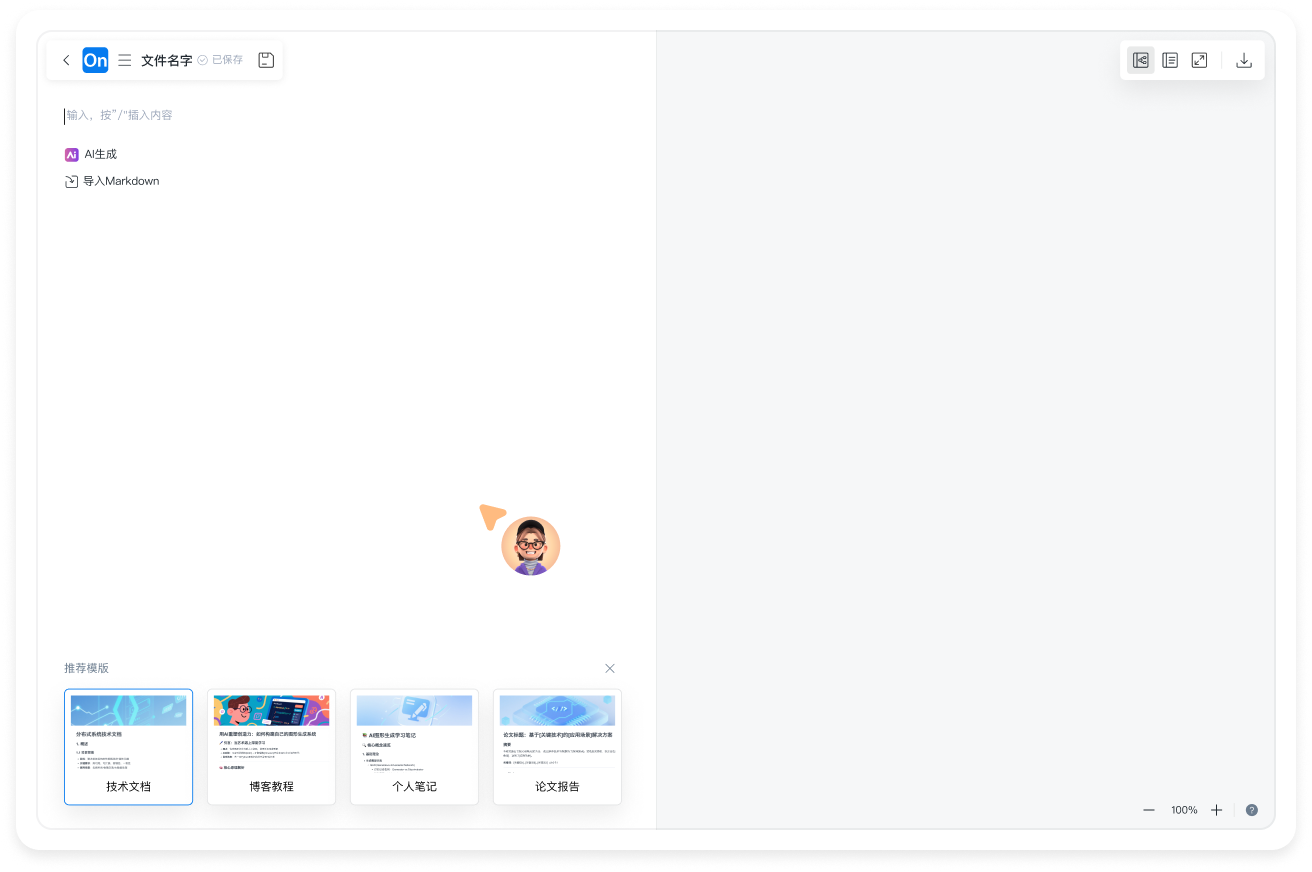Screen dimensions: 1312x872
Task: Toggle the mind map split view icon
Action: coord(1140,60)
